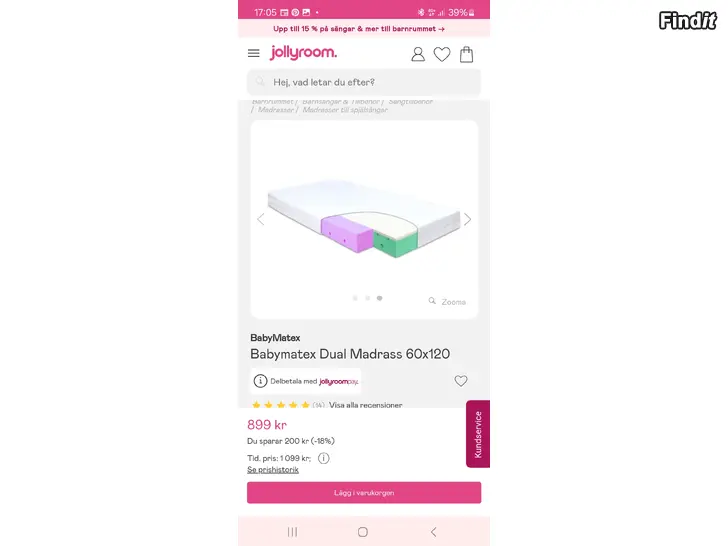Tap the Android back navigation button

tap(434, 532)
